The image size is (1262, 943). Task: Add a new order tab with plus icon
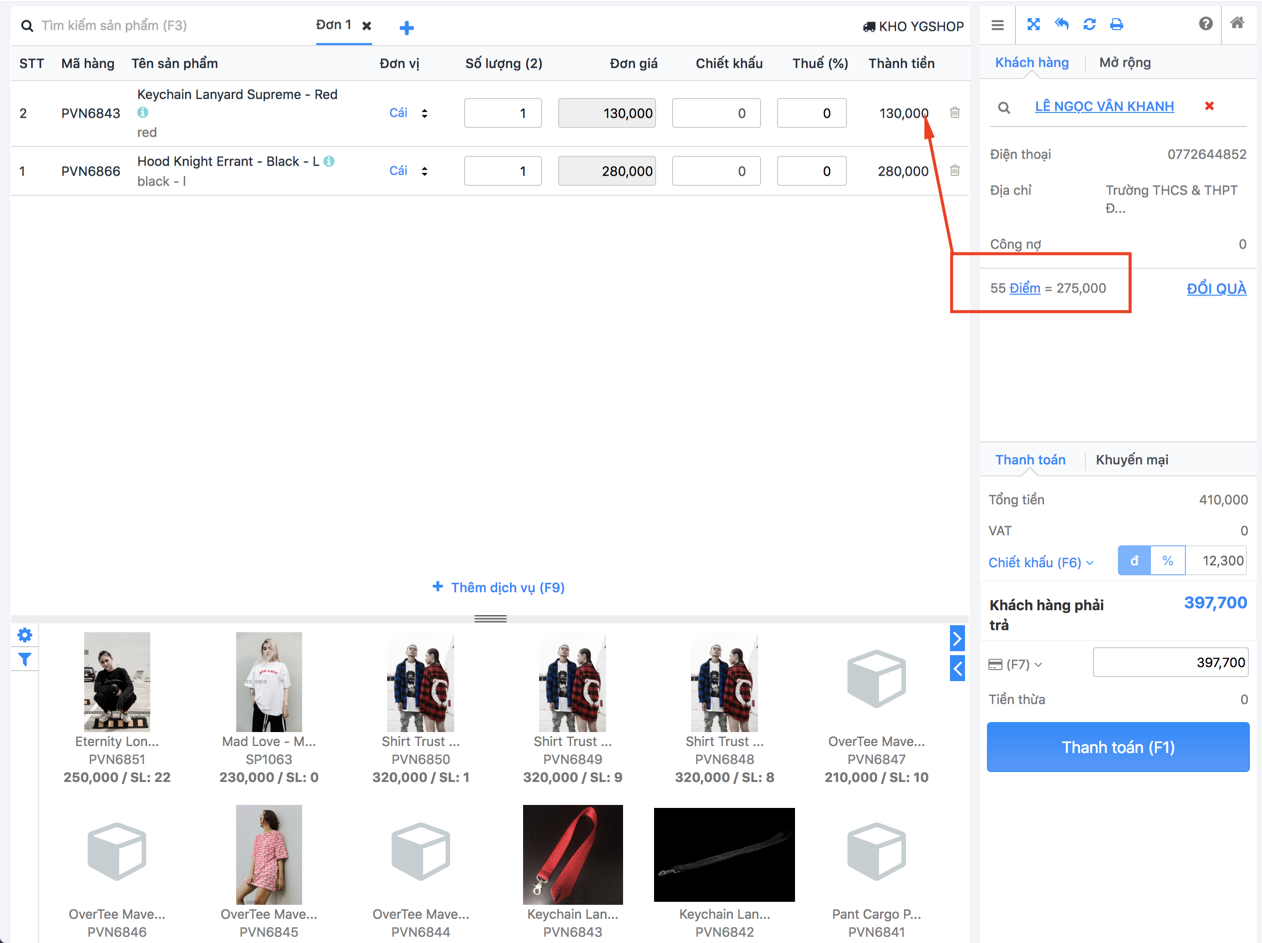tap(406, 28)
